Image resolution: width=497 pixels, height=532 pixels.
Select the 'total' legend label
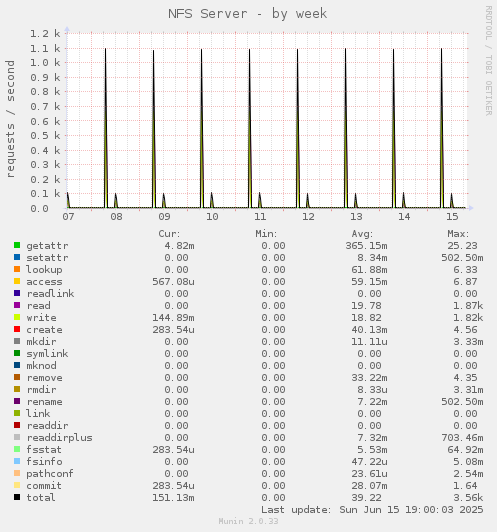pyautogui.click(x=41, y=497)
